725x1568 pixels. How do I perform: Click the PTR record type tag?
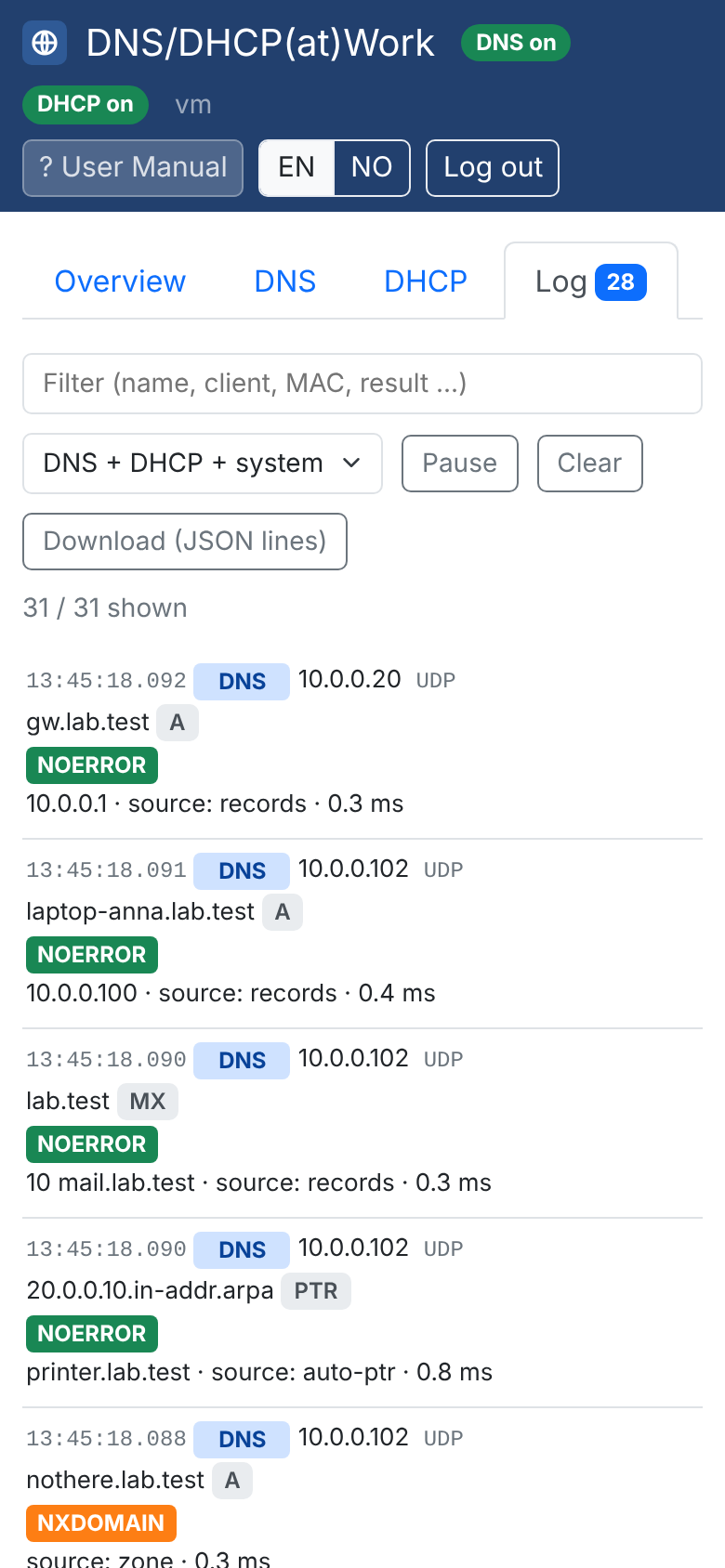(316, 1291)
